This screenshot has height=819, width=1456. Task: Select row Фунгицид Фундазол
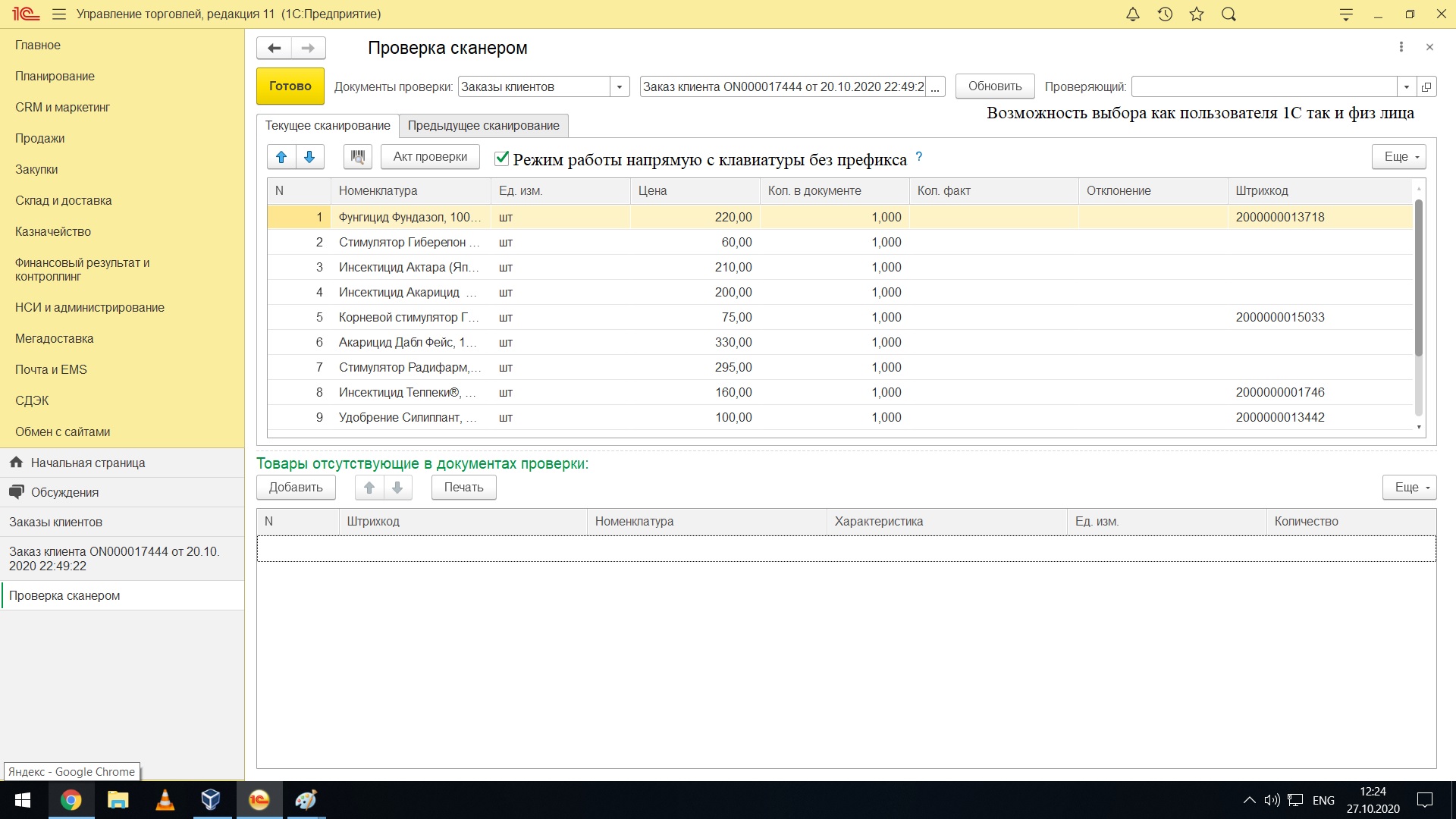tap(840, 218)
